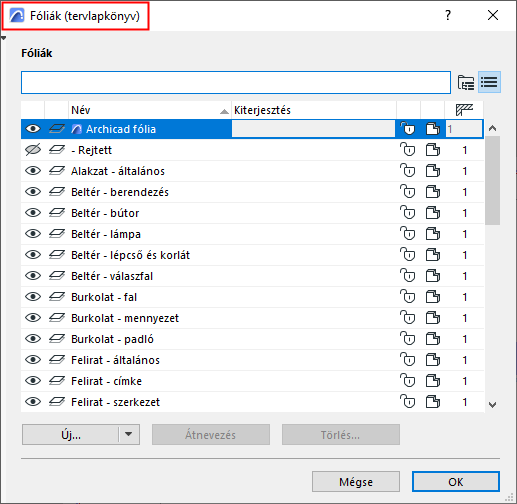This screenshot has width=517, height=504.
Task: Click Kiterjesztés field of Archicad fólia row
Action: (x=313, y=129)
